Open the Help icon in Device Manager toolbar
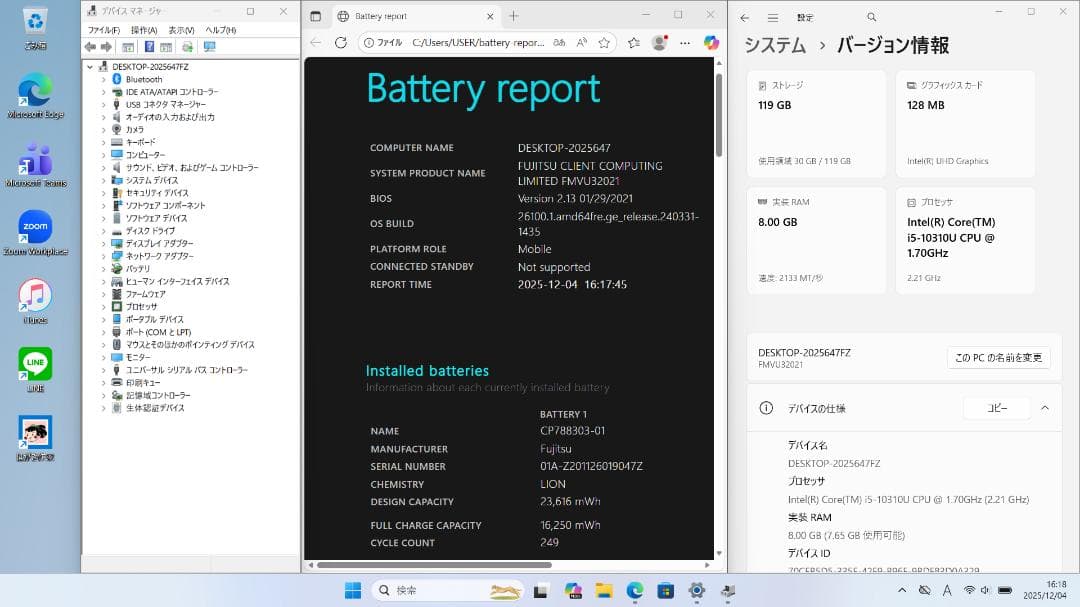1080x607 pixels. [x=148, y=45]
